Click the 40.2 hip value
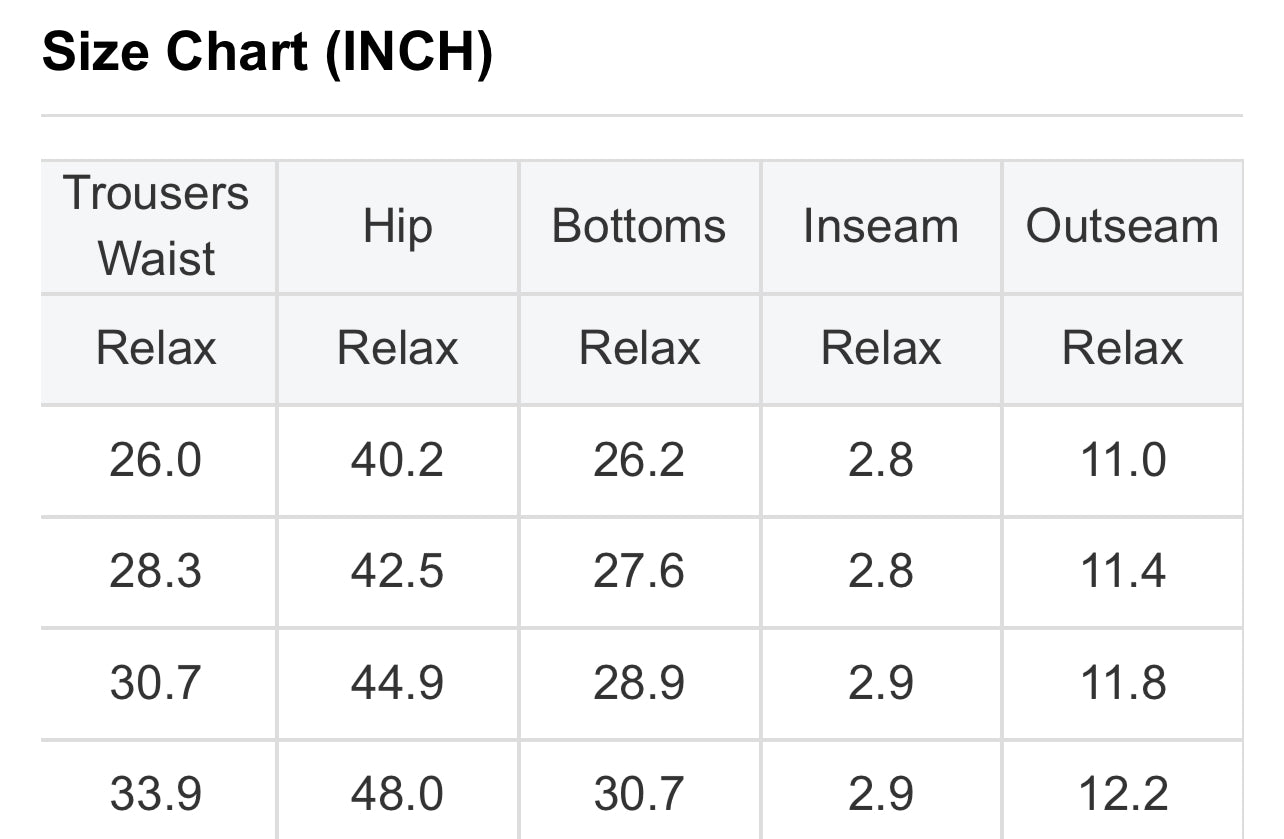 click(397, 460)
